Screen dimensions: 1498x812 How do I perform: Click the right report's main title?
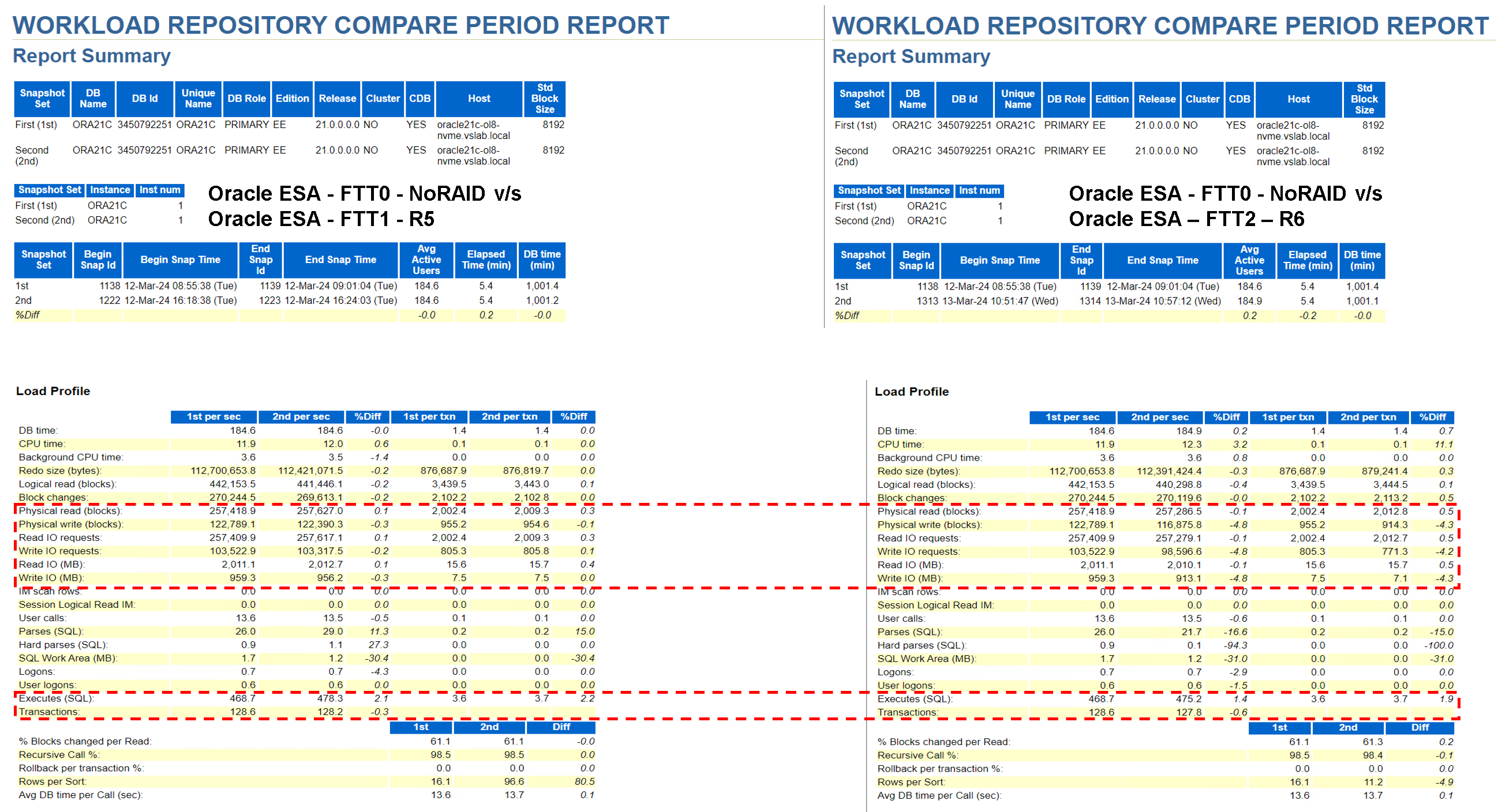1160,26
